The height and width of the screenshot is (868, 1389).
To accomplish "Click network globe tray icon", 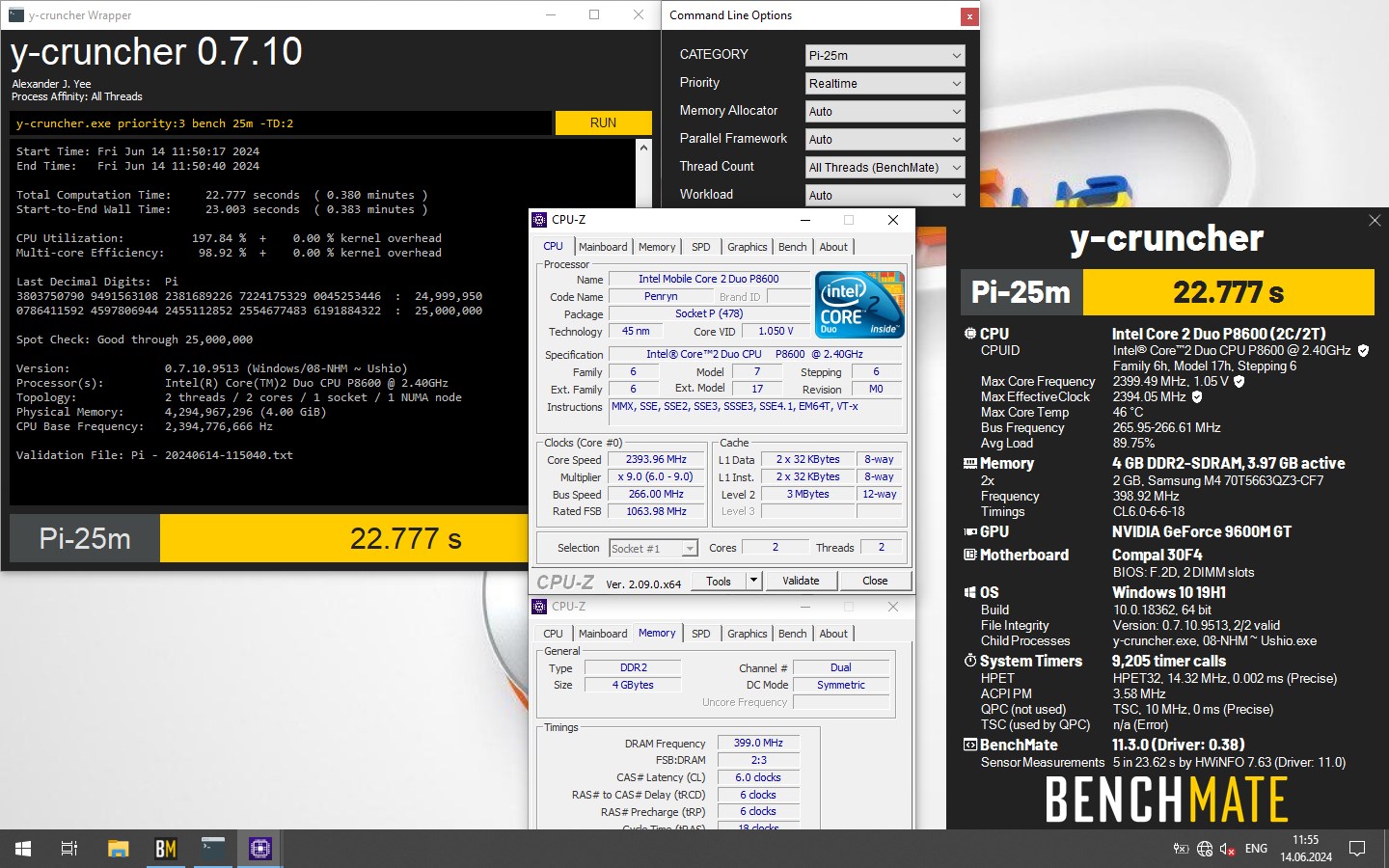I will tap(1205, 849).
